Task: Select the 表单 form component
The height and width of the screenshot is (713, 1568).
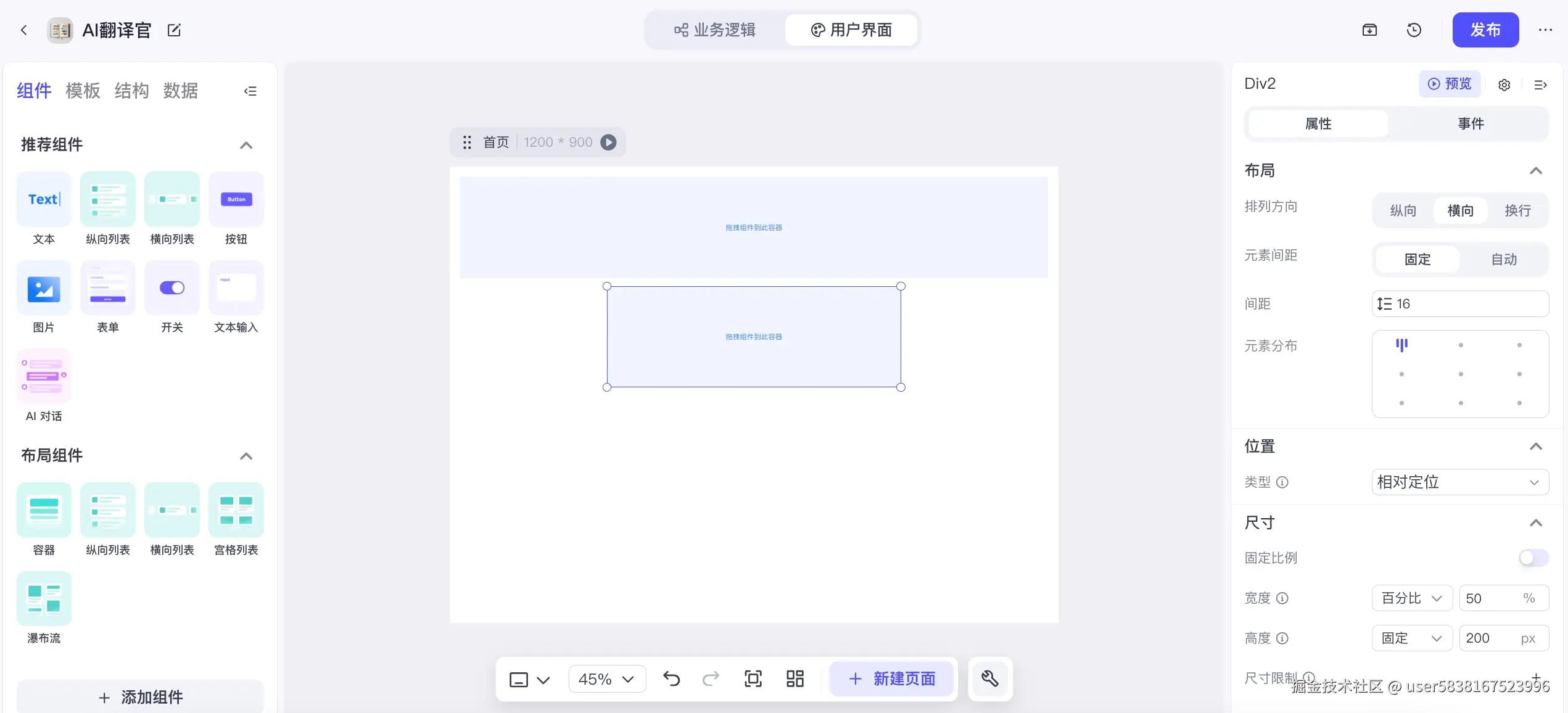Action: point(108,298)
